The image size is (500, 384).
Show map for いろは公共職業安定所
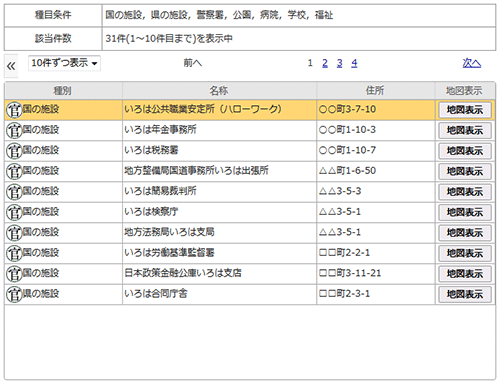[465, 110]
